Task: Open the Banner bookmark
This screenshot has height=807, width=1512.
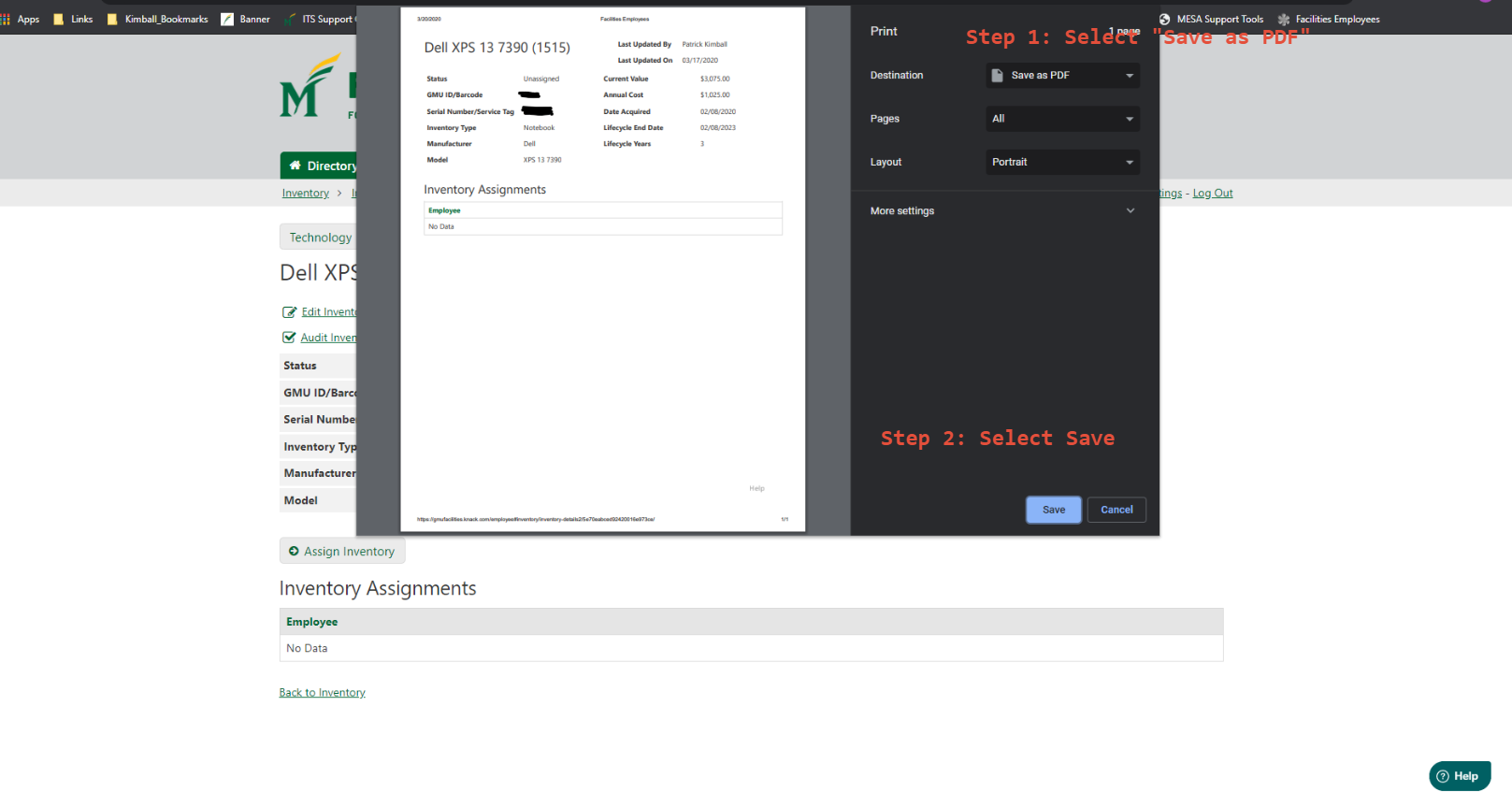Action: 245,19
